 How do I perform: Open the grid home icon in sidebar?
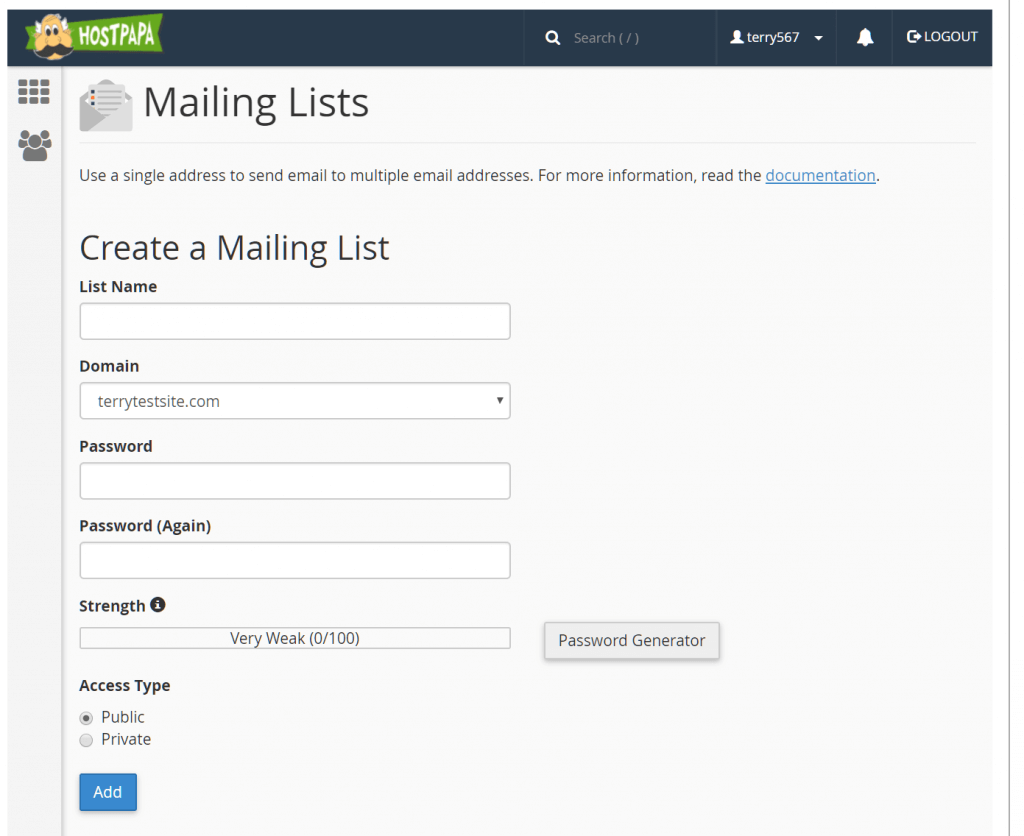[x=34, y=92]
